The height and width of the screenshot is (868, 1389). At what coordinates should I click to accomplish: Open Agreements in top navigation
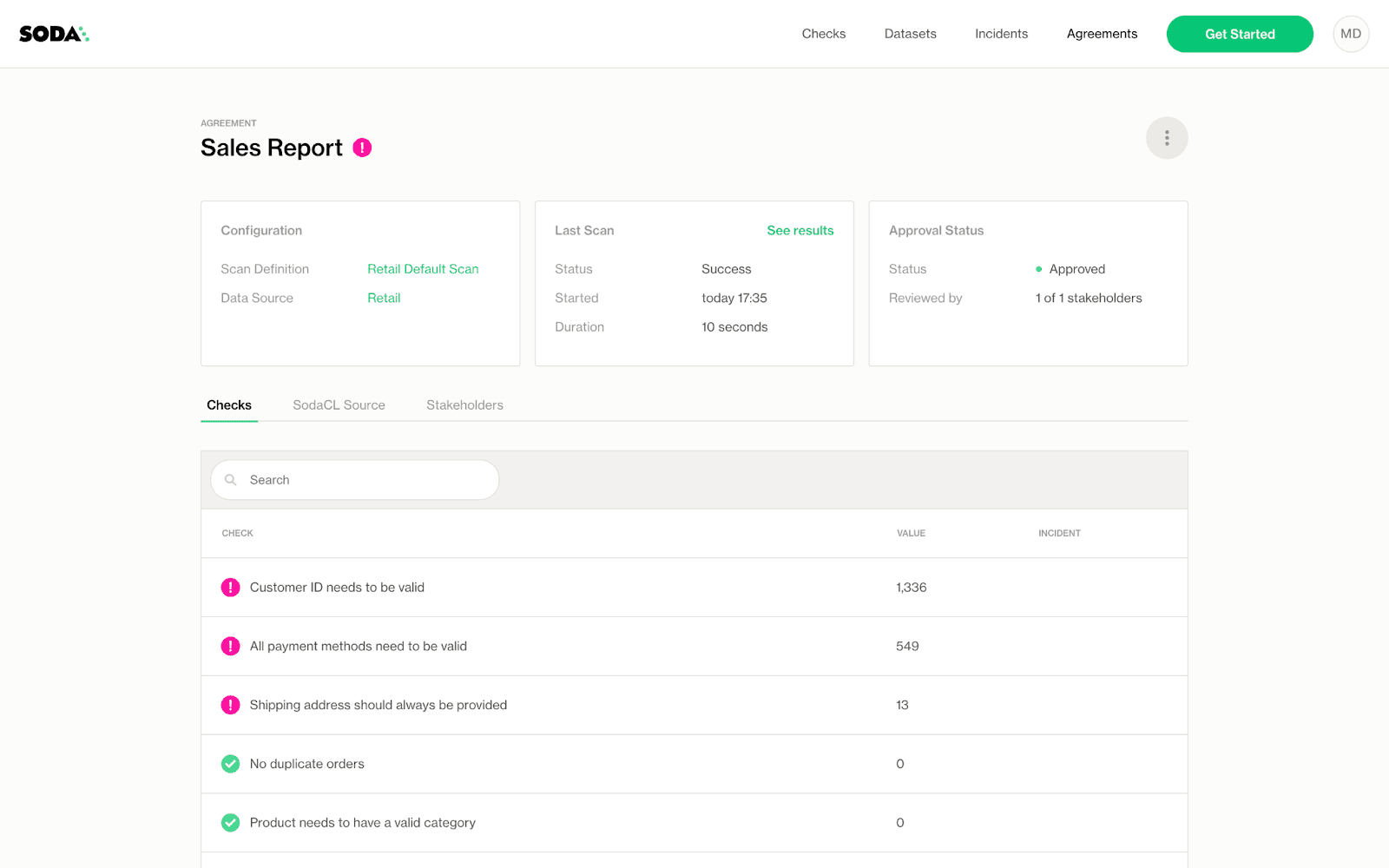tap(1102, 34)
